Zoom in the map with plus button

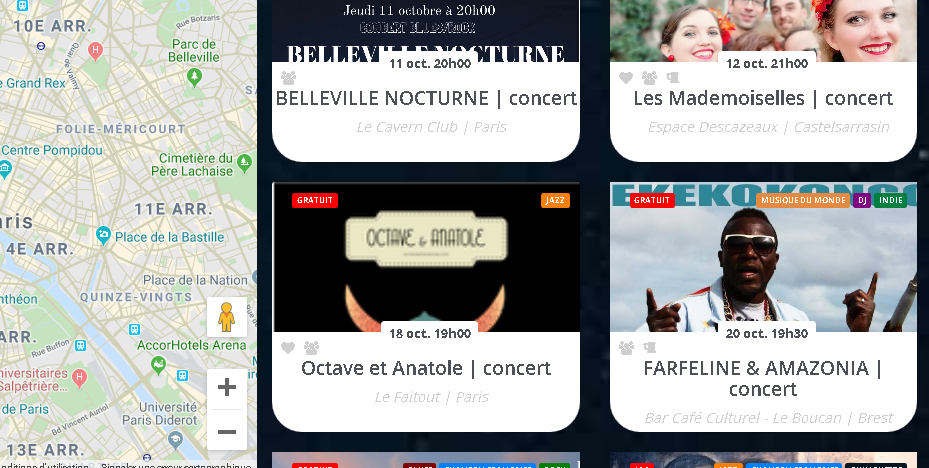click(227, 387)
